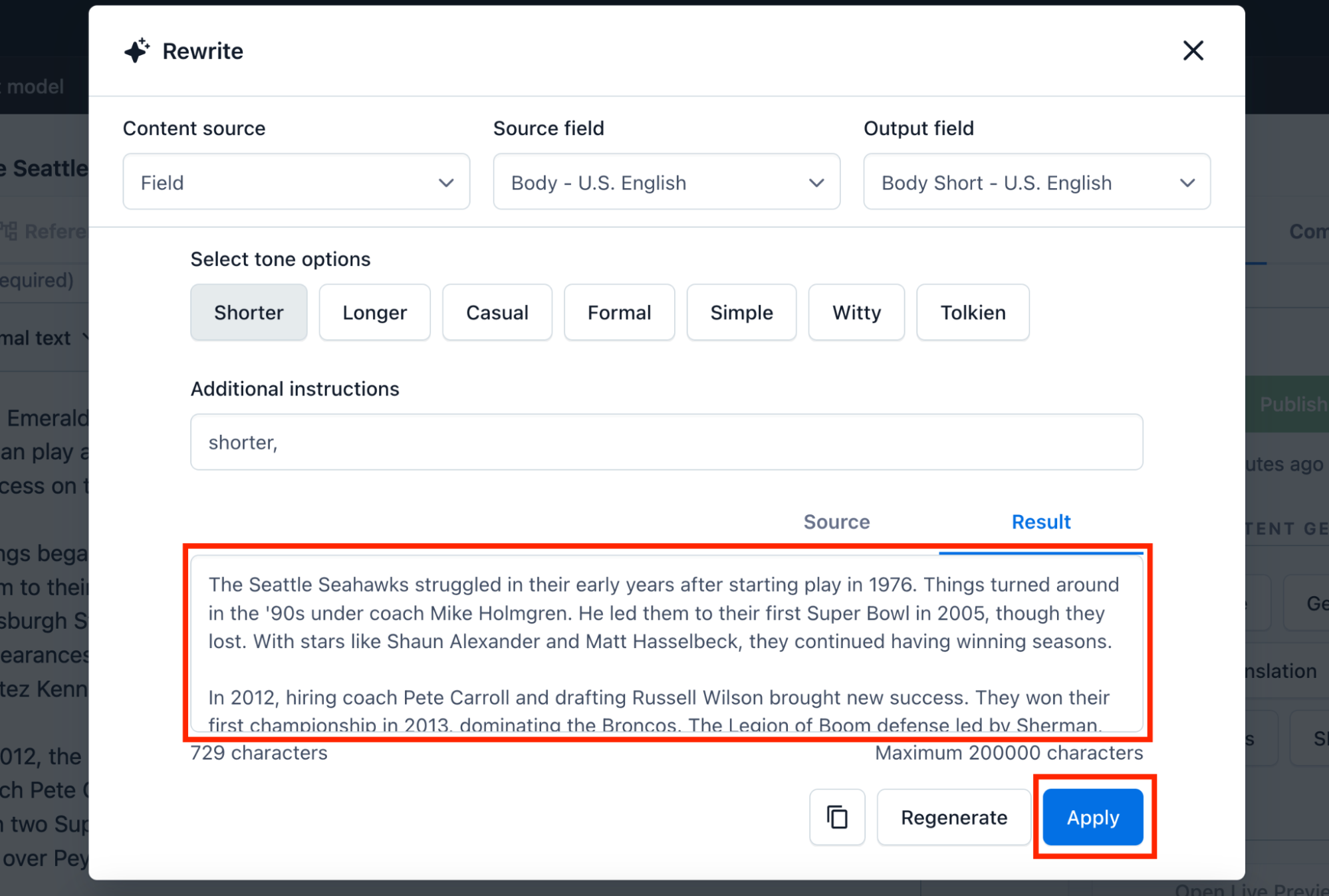This screenshot has height=896, width=1329.
Task: Click the Rewrite sparkle icon
Action: 137,51
